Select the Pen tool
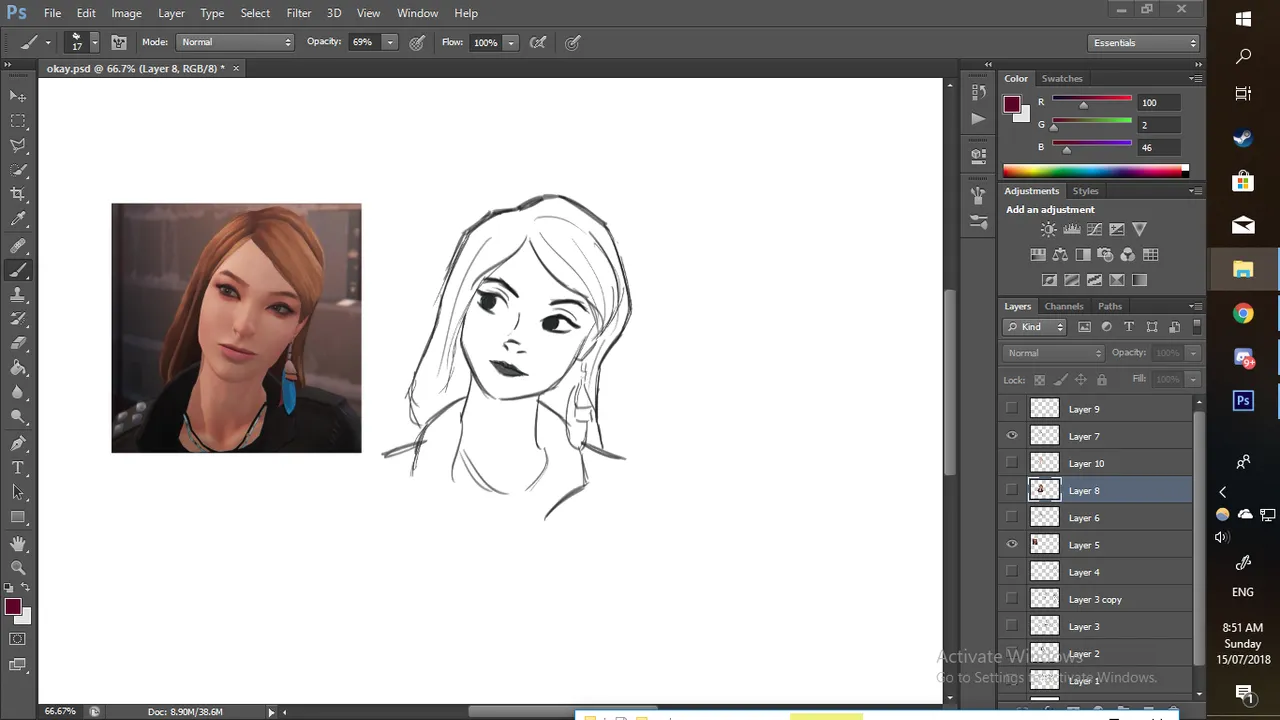This screenshot has height=720, width=1280. click(x=18, y=444)
